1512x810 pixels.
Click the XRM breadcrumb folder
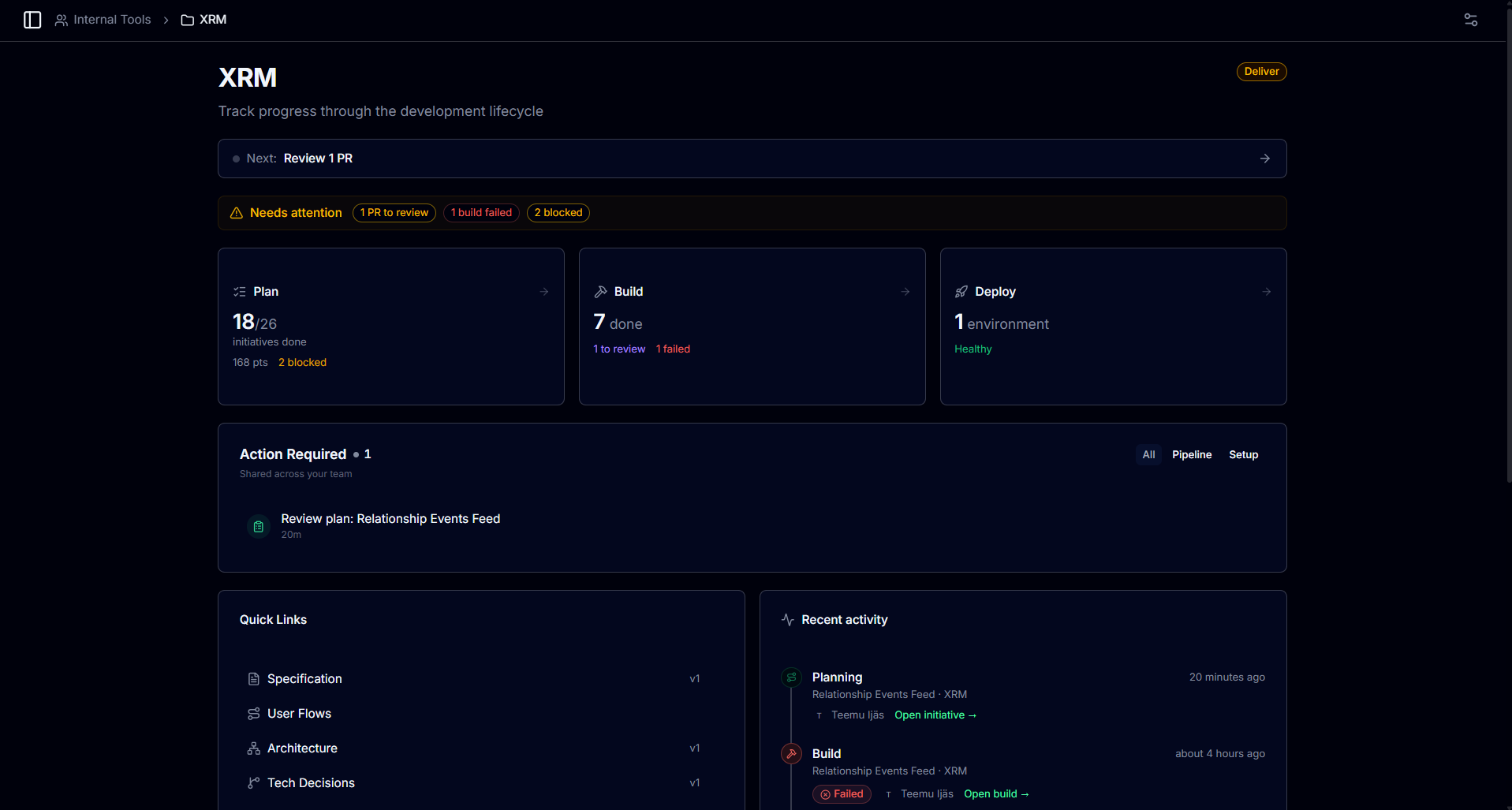[203, 20]
